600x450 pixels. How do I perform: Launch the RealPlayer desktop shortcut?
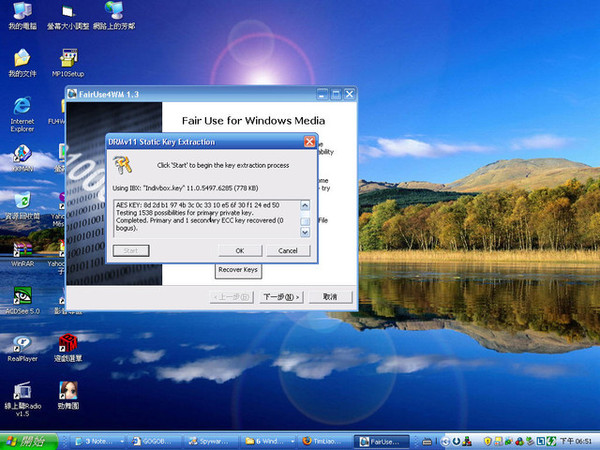click(22, 348)
